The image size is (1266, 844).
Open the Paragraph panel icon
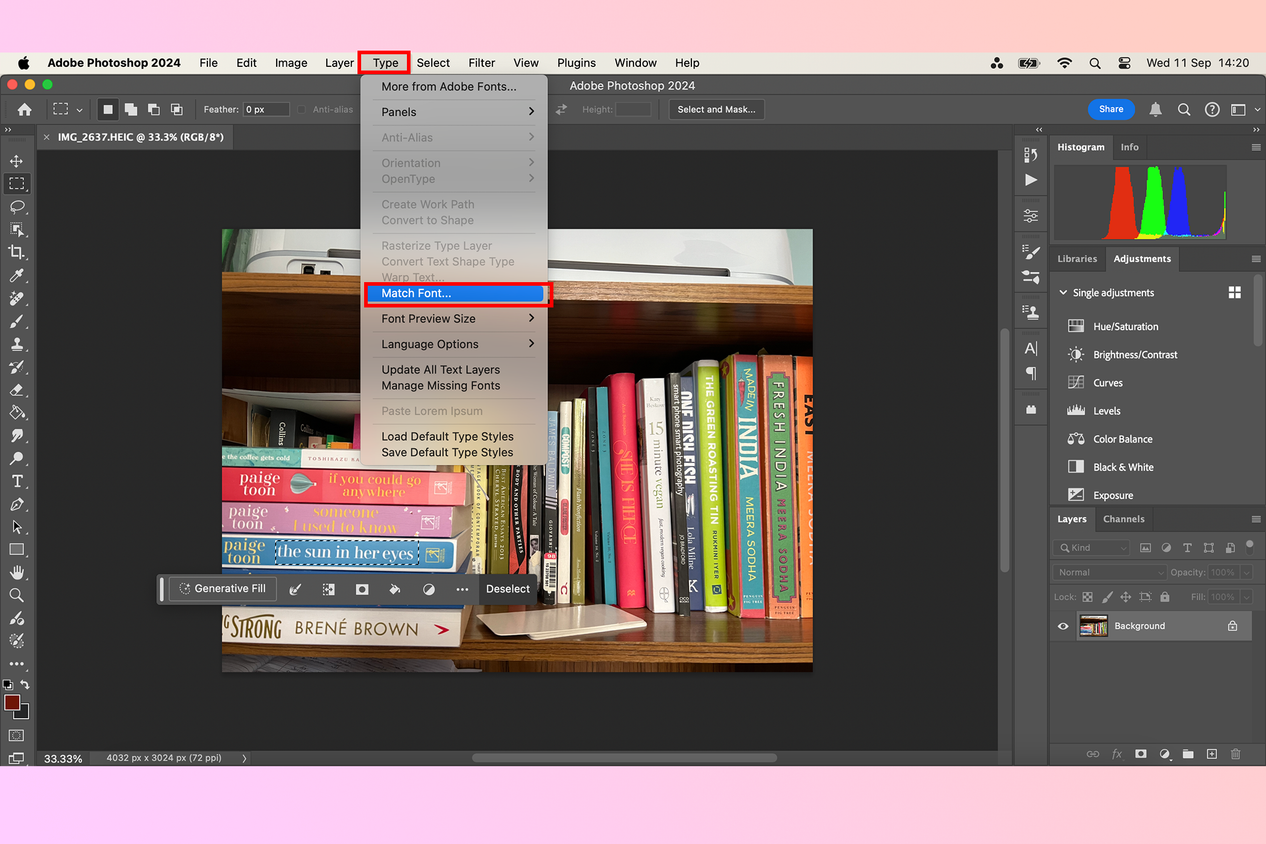[x=1031, y=373]
